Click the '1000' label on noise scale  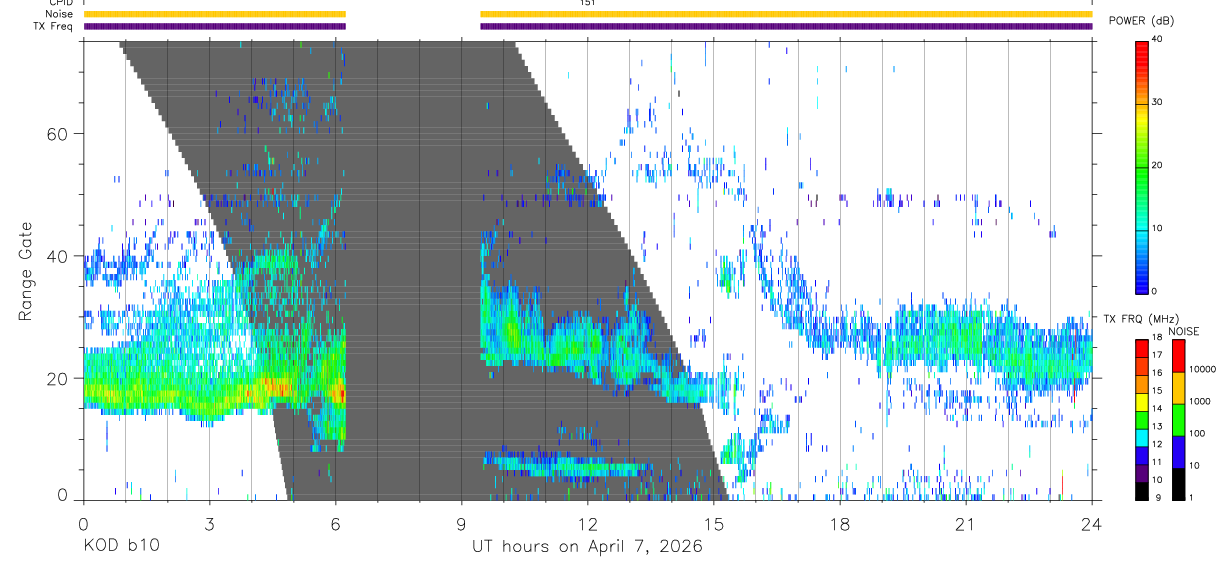click(1200, 401)
